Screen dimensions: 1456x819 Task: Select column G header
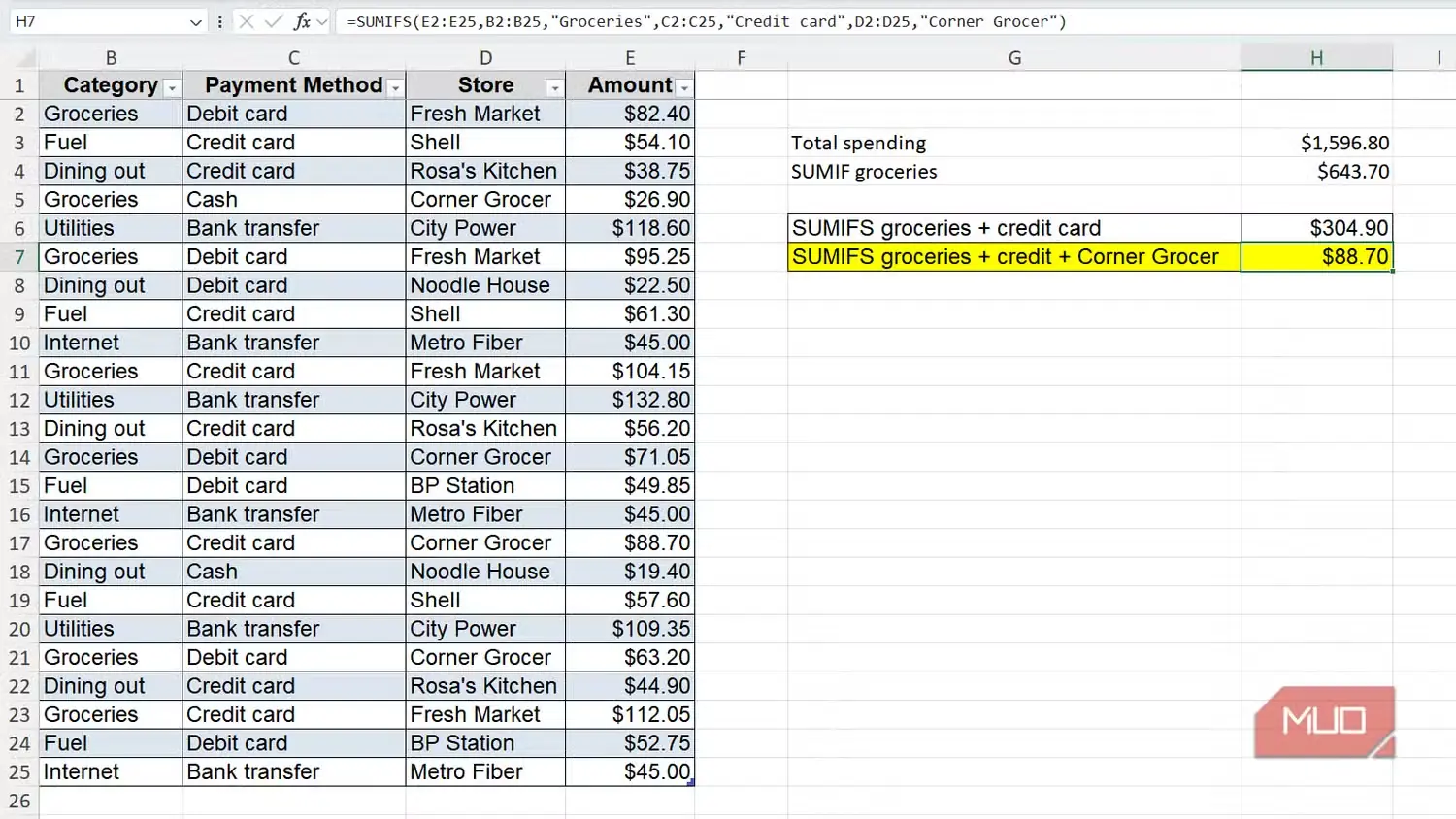pos(1014,58)
